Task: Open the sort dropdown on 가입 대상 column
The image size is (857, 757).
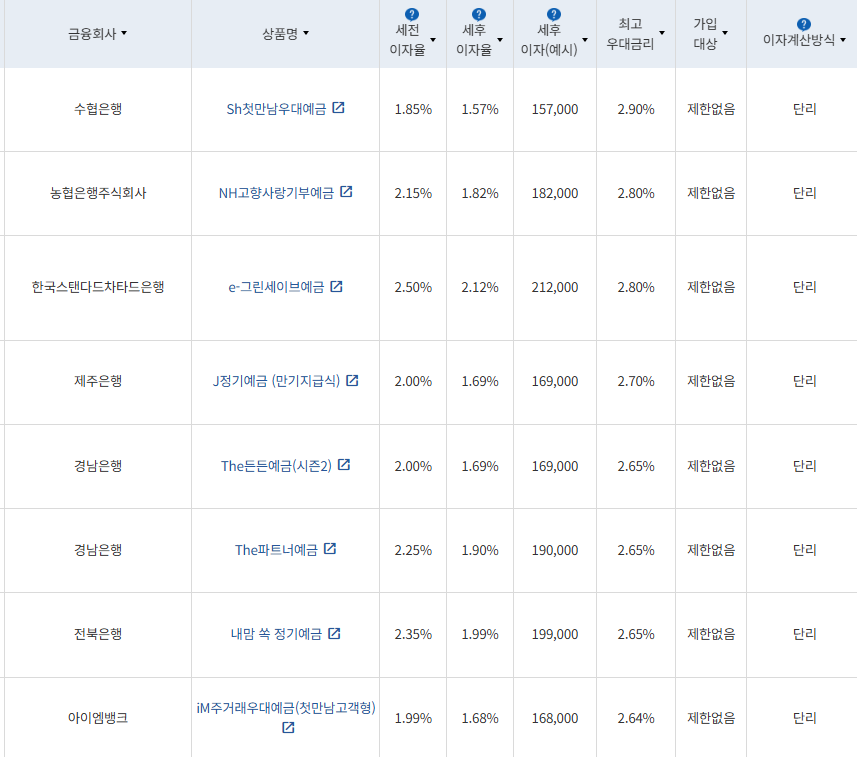Action: (x=726, y=33)
